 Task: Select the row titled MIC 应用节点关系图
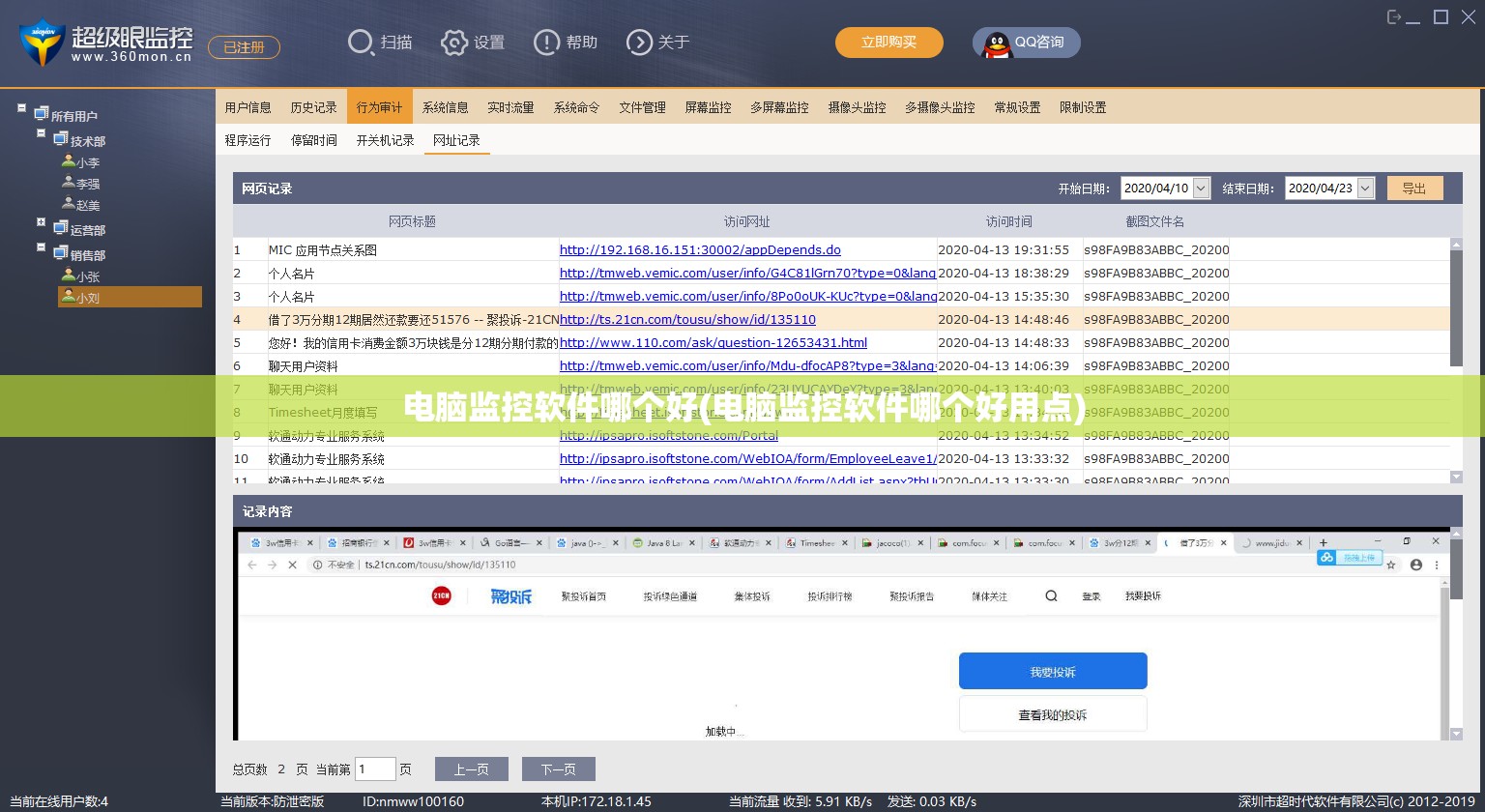[841, 249]
